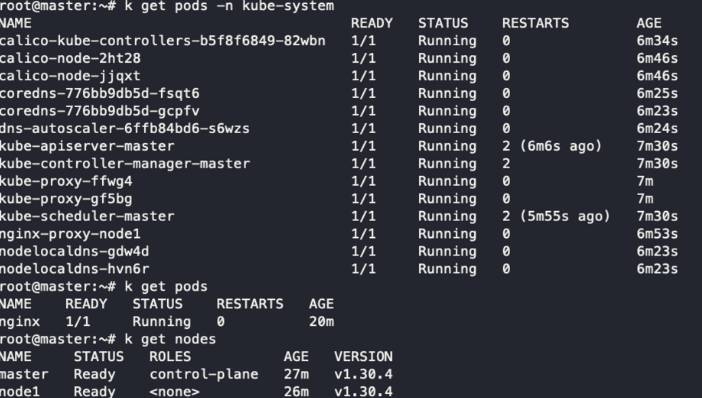The width and height of the screenshot is (702, 398).
Task: Select pod name kube-scheduler-master
Action: pyautogui.click(x=87, y=216)
